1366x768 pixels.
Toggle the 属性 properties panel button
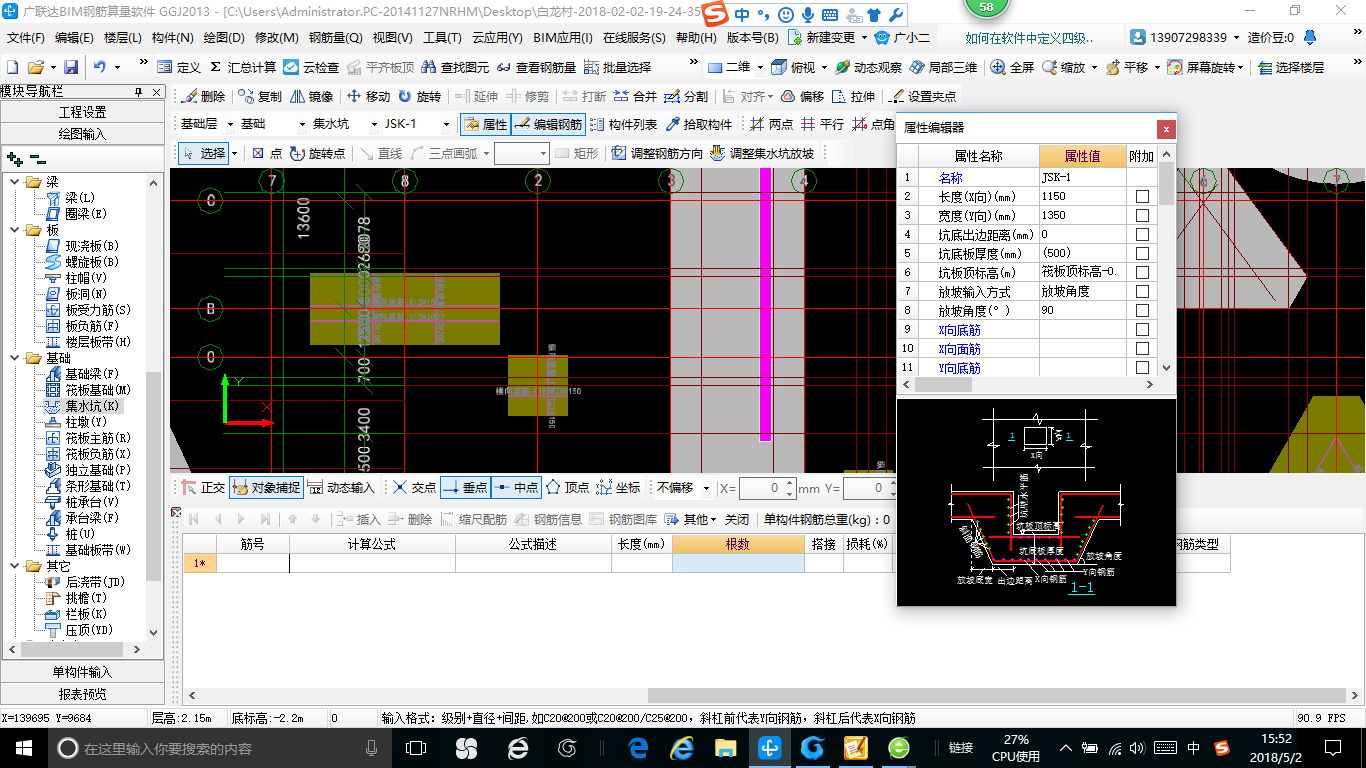coord(485,125)
